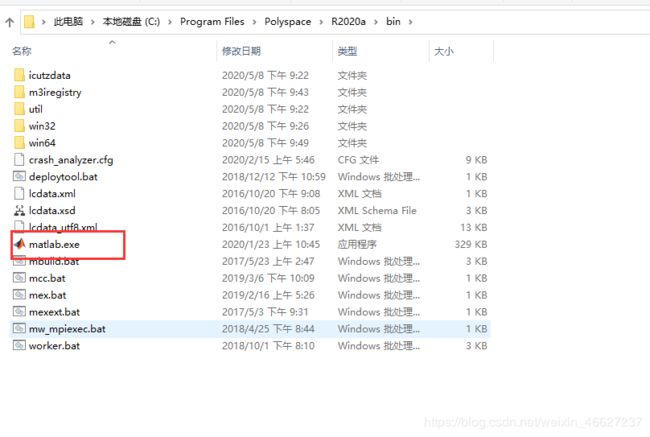This screenshot has width=650, height=437.
Task: Sort by the 大小 column header
Action: 444,51
